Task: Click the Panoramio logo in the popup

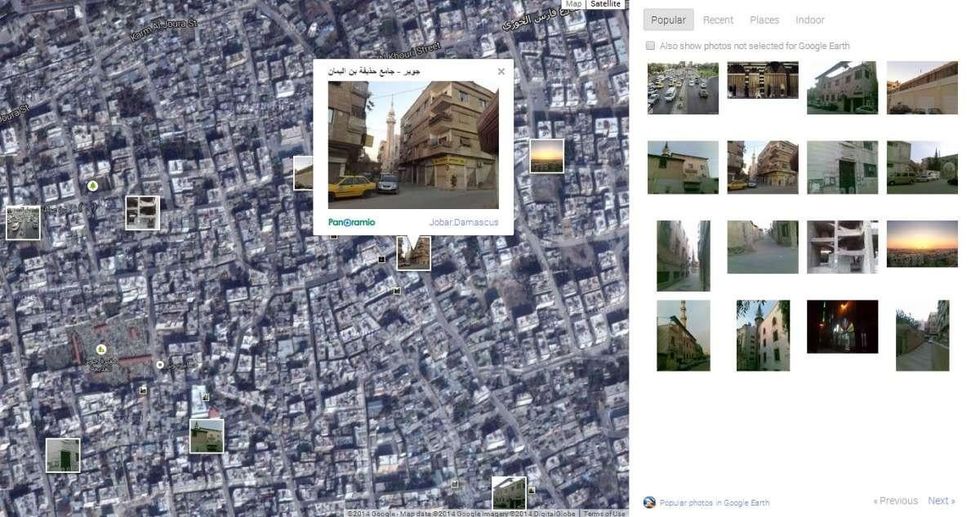Action: pyautogui.click(x=351, y=222)
